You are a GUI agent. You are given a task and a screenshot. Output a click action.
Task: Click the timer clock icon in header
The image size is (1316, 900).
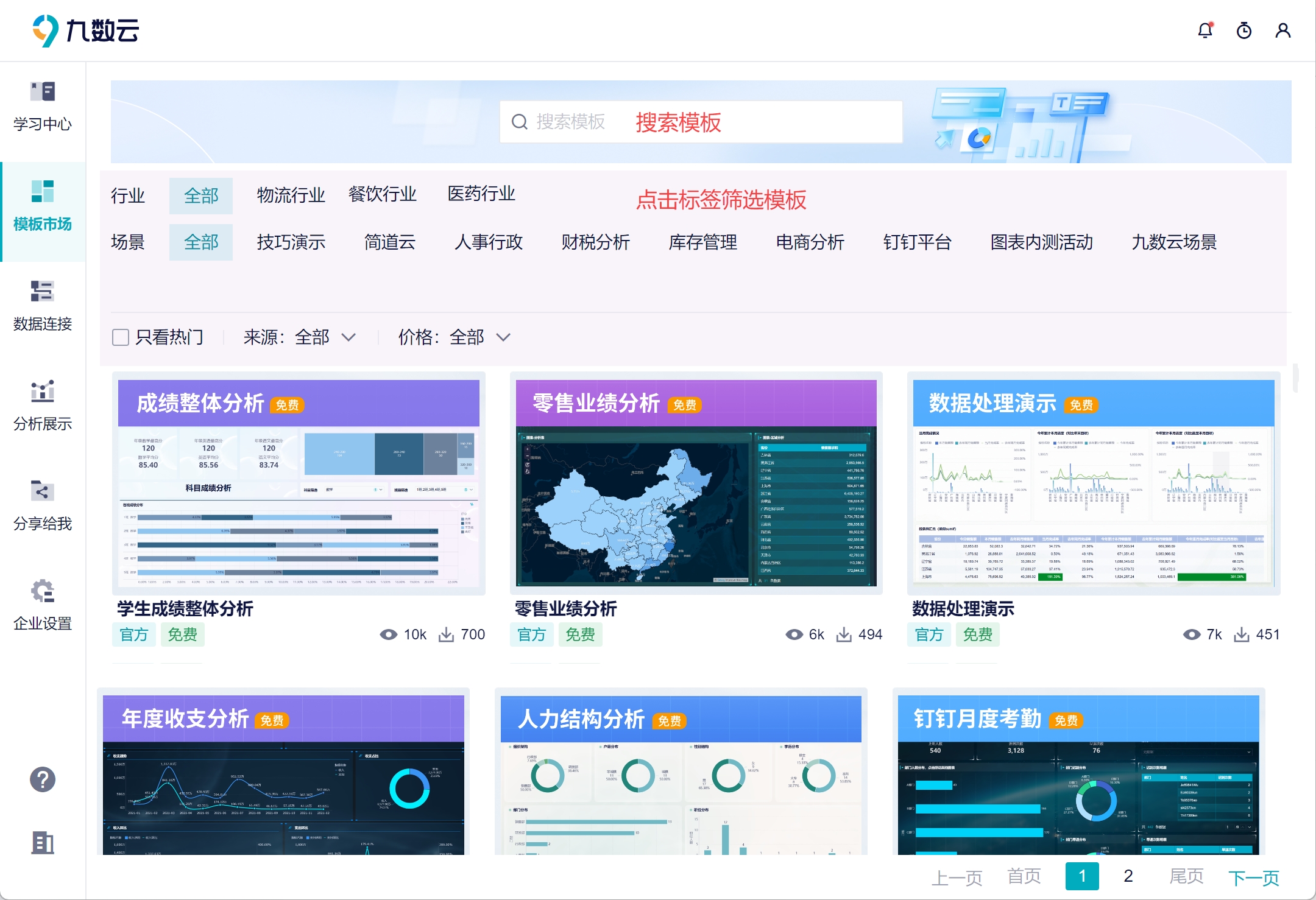tap(1243, 30)
